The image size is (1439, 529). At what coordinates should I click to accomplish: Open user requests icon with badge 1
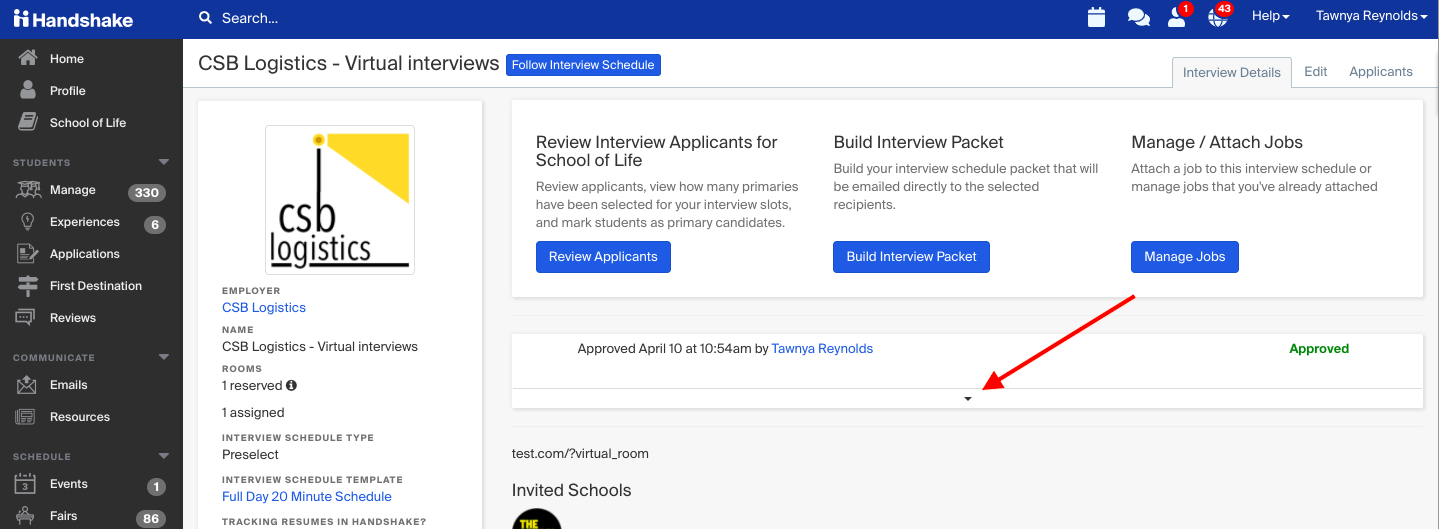tap(1177, 17)
